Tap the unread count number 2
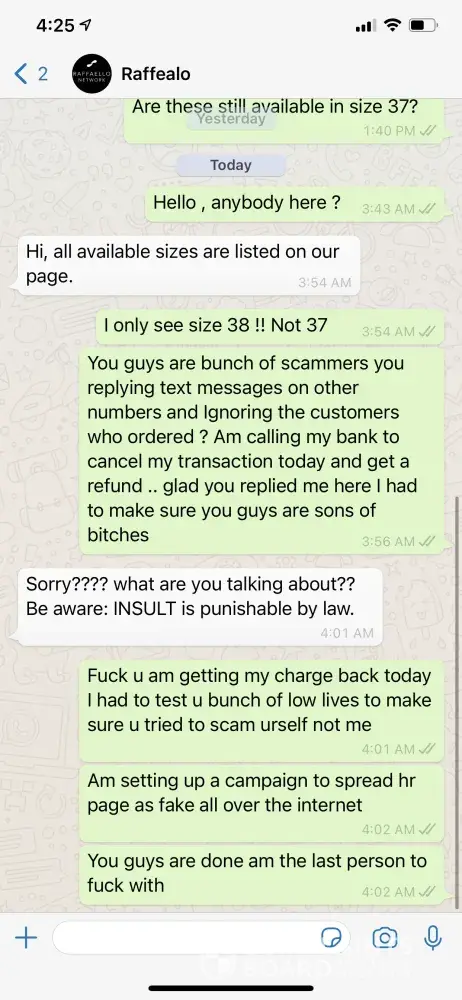 (x=42, y=74)
